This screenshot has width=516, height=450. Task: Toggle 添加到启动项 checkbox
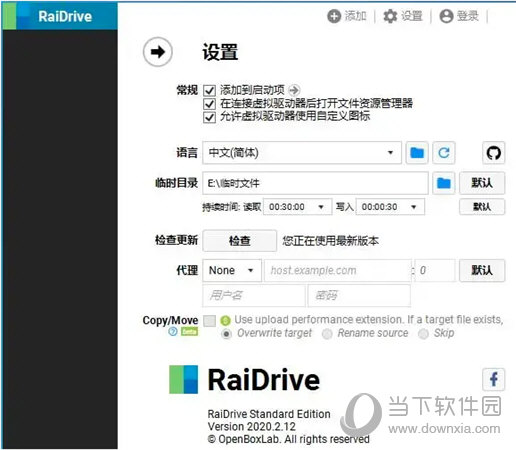[x=209, y=90]
